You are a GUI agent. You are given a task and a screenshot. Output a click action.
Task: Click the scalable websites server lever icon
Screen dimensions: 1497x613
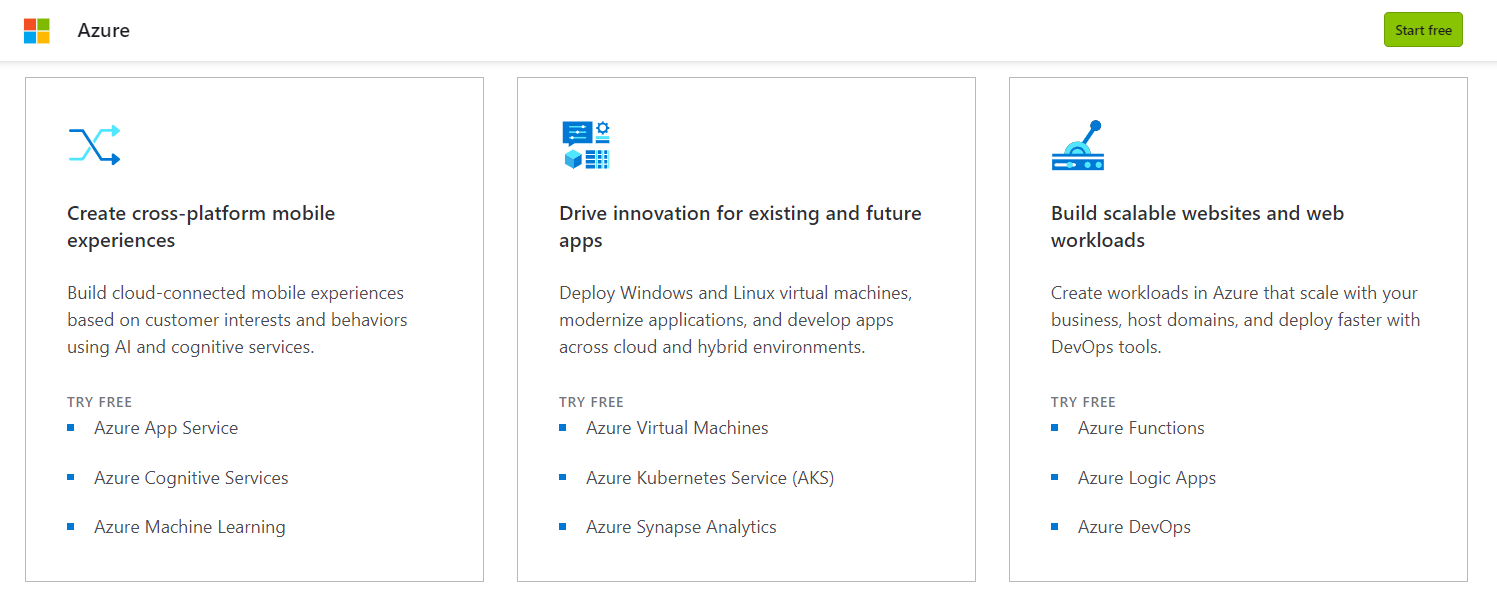pyautogui.click(x=1077, y=146)
